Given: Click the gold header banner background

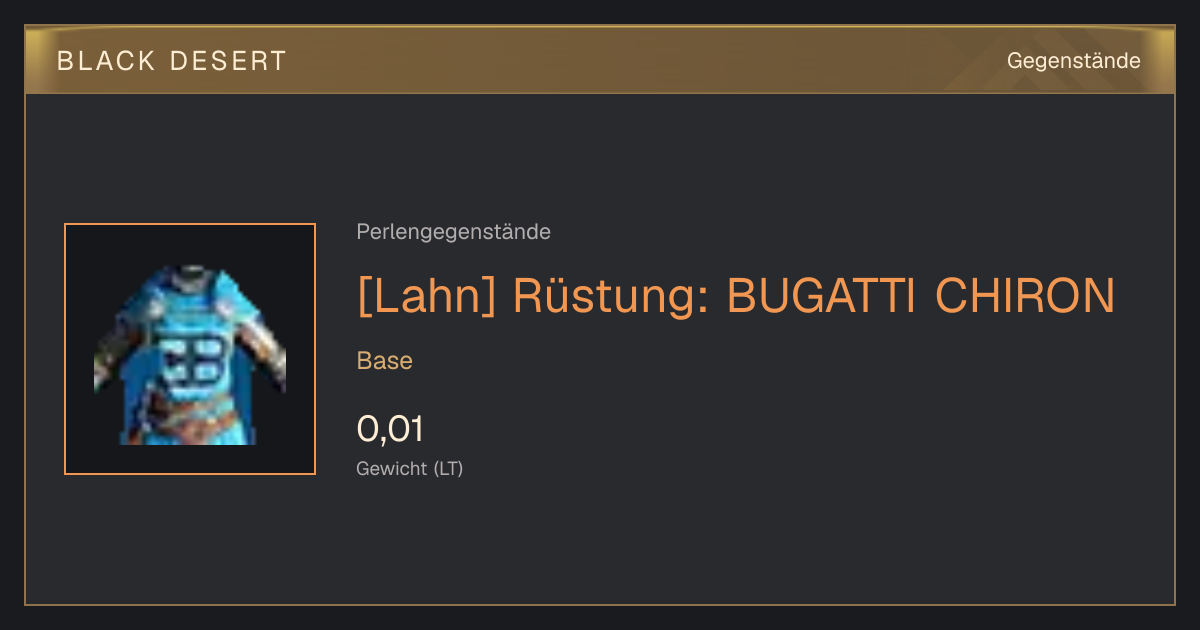Looking at the screenshot, I should [x=600, y=60].
